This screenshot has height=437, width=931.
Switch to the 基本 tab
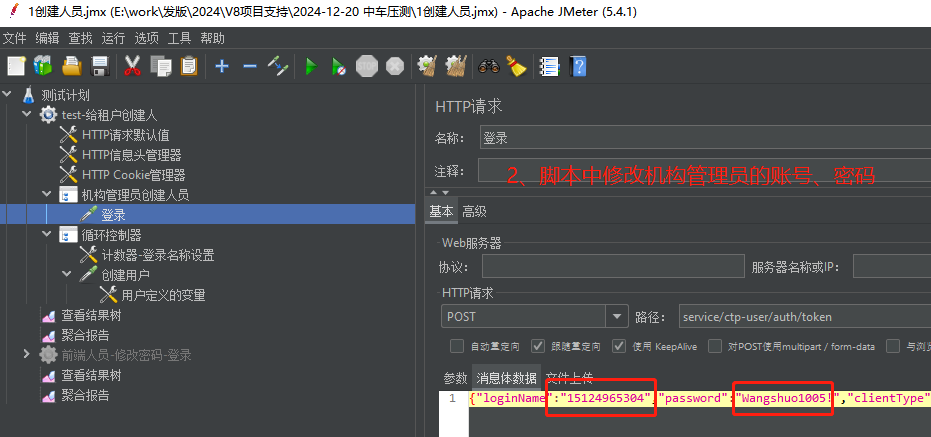tap(441, 211)
